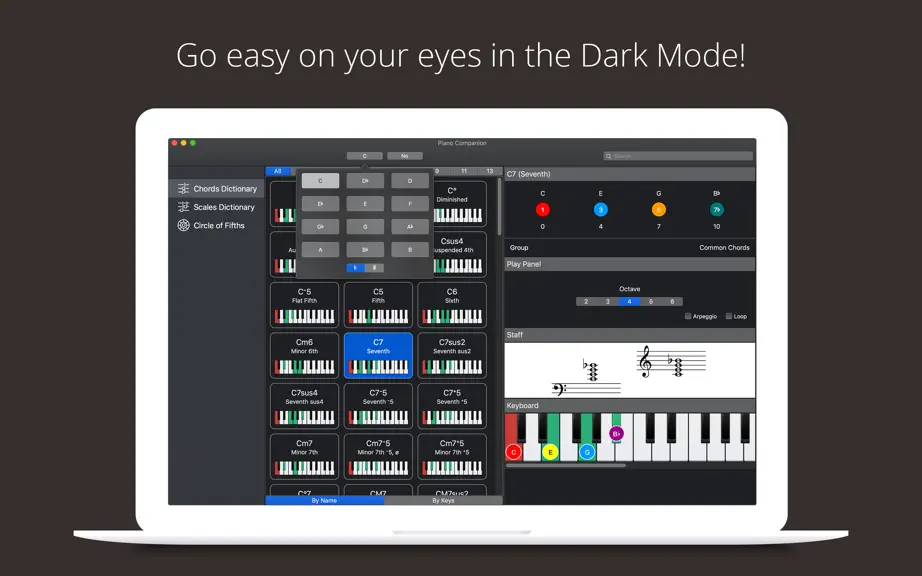Image resolution: width=922 pixels, height=576 pixels.
Task: Open the Scales Dictionary sidebar item
Action: [x=216, y=207]
